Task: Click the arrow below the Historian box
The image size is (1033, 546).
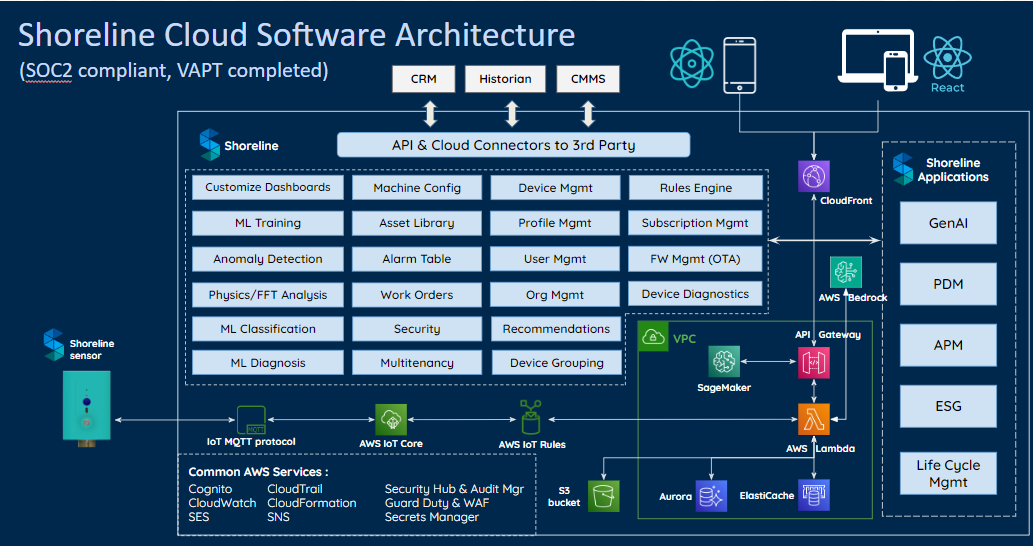Action: (x=512, y=113)
